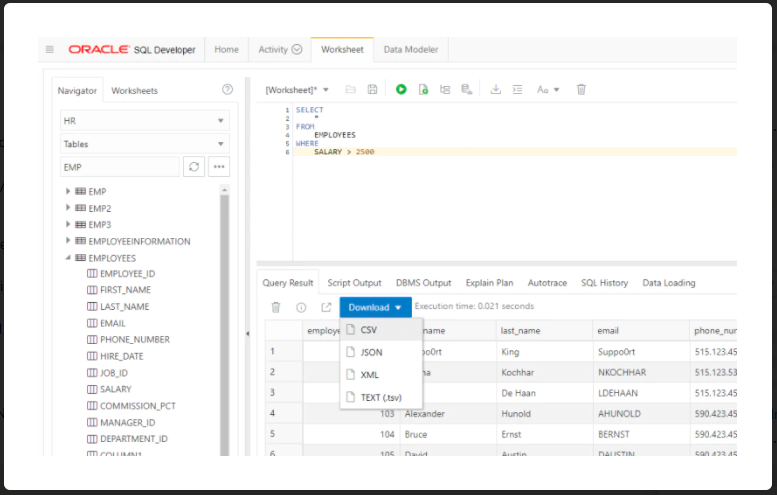Click the Oracle SQL Developer logo

pos(132,50)
